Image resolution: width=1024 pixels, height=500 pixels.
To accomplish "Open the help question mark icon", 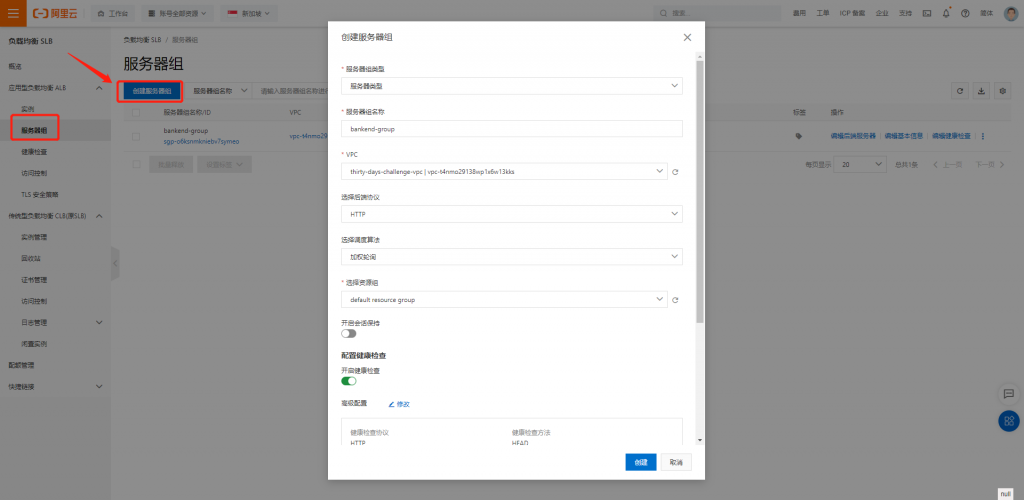I will [965, 13].
